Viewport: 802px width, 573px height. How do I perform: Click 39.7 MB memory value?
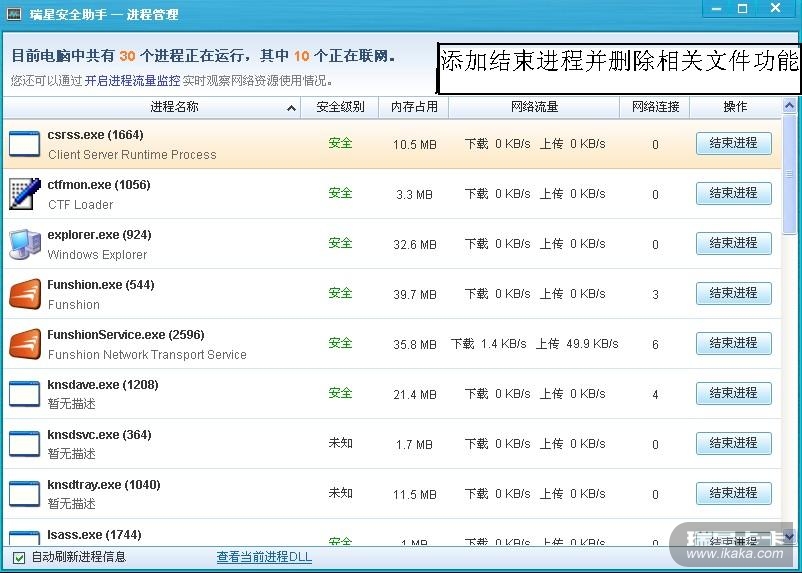(x=415, y=295)
